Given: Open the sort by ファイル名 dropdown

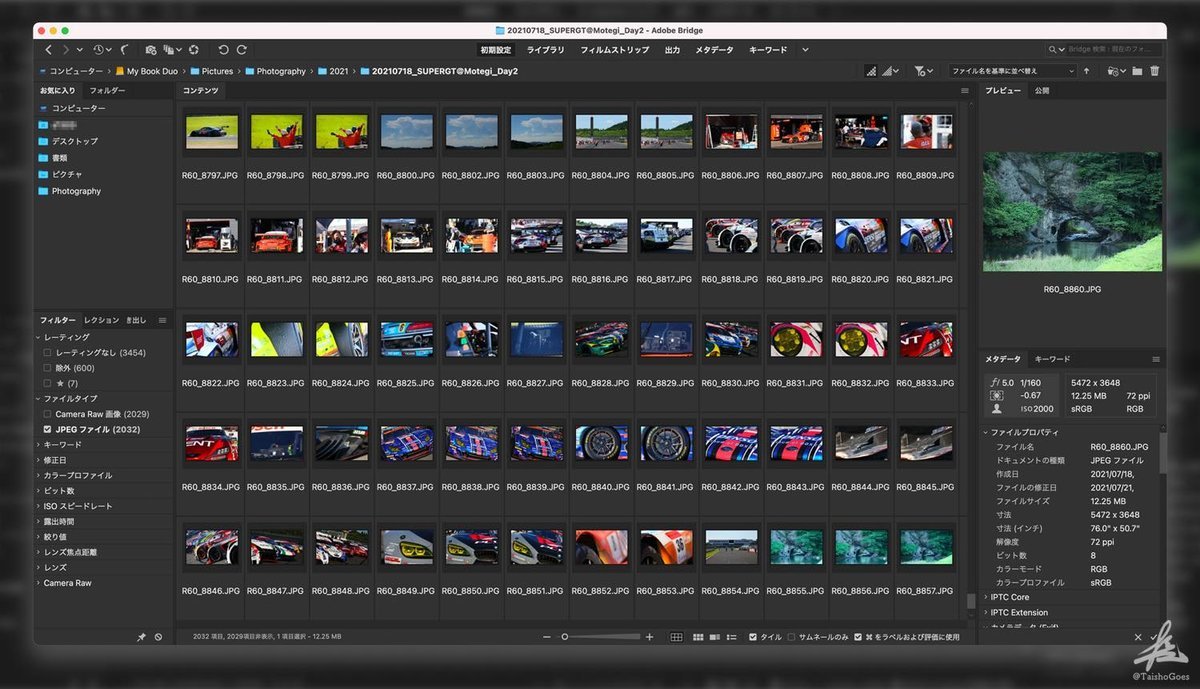Looking at the screenshot, I should pyautogui.click(x=1011, y=71).
